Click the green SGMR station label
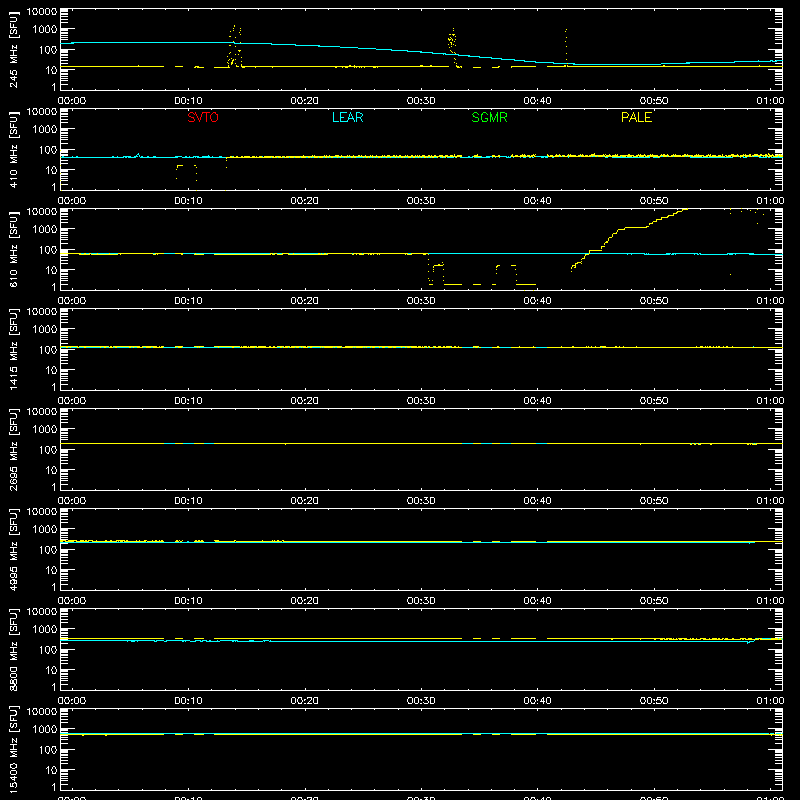This screenshot has width=800, height=800. (489, 117)
